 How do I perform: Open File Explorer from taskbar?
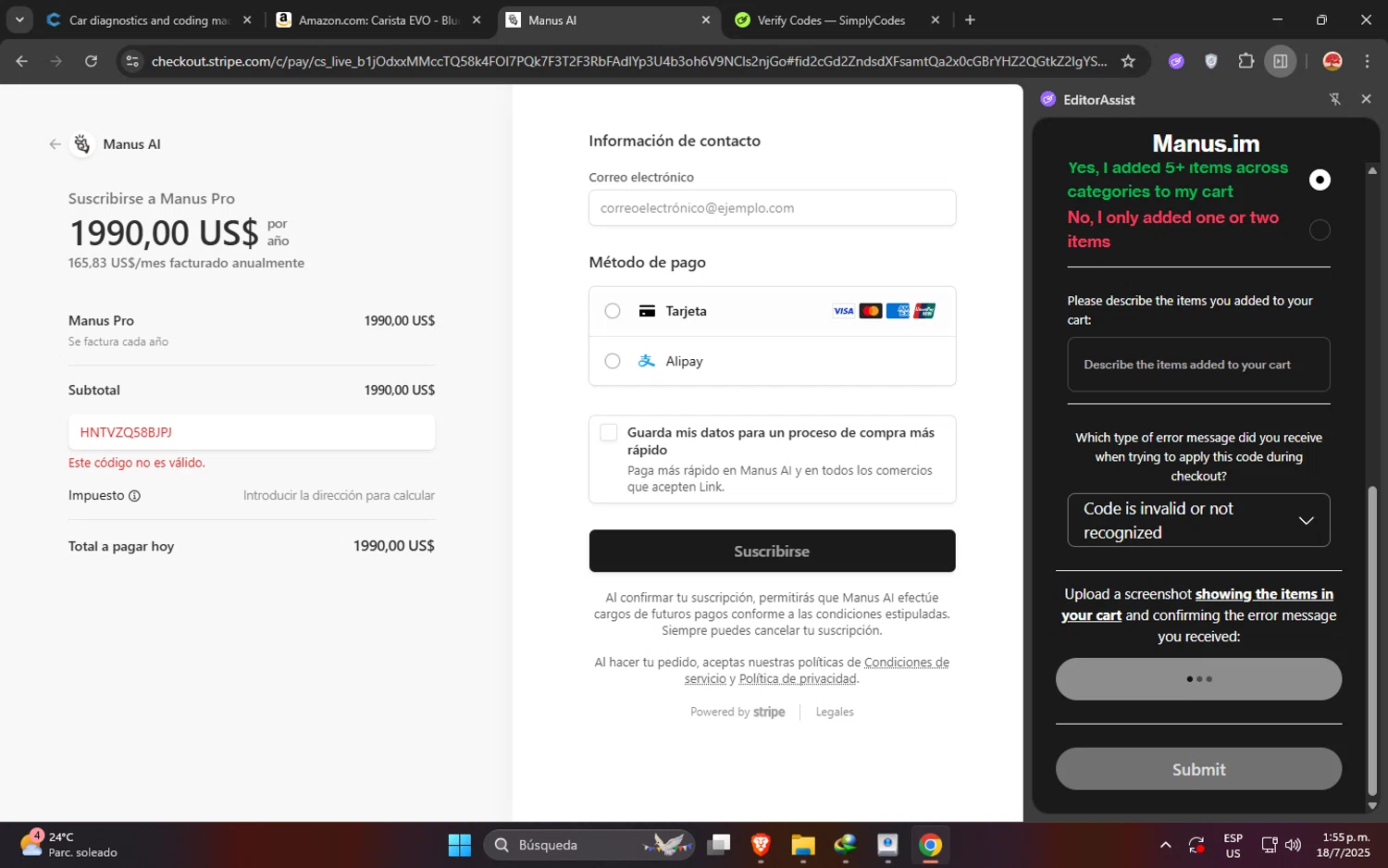pyautogui.click(x=803, y=845)
